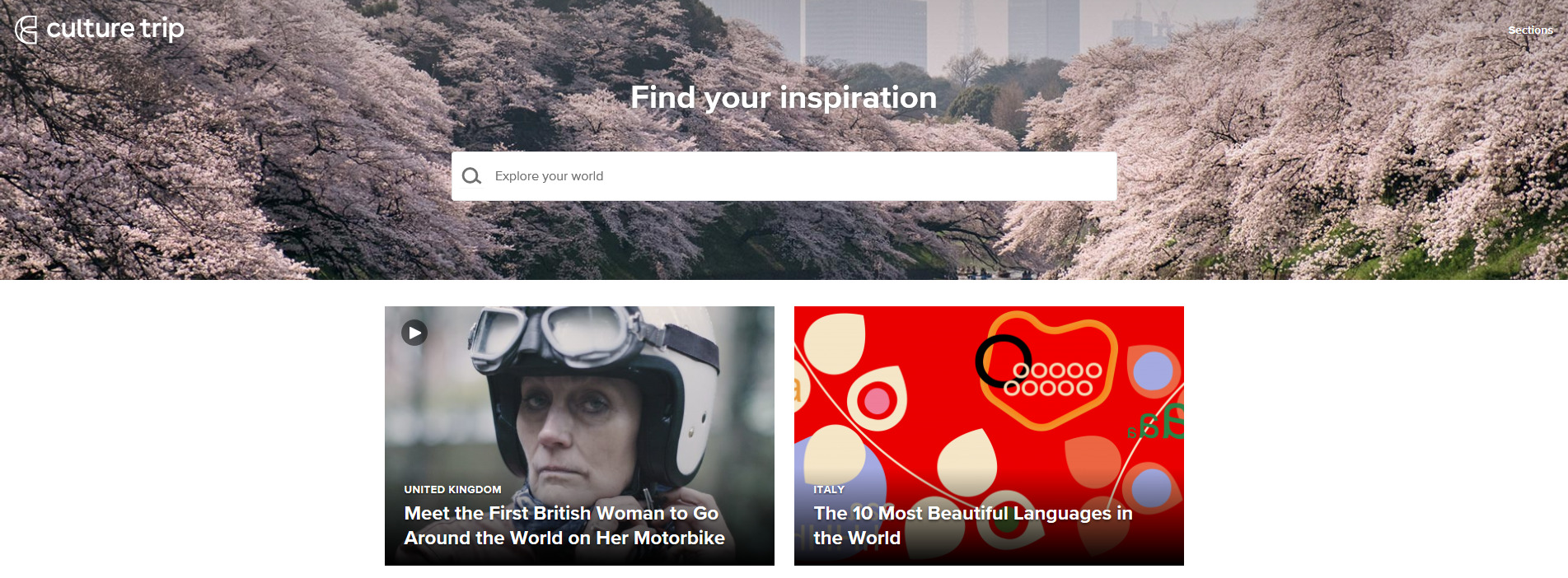Screen dimensions: 1568x578
Task: Click the play icon on motorbike video
Action: (x=414, y=333)
